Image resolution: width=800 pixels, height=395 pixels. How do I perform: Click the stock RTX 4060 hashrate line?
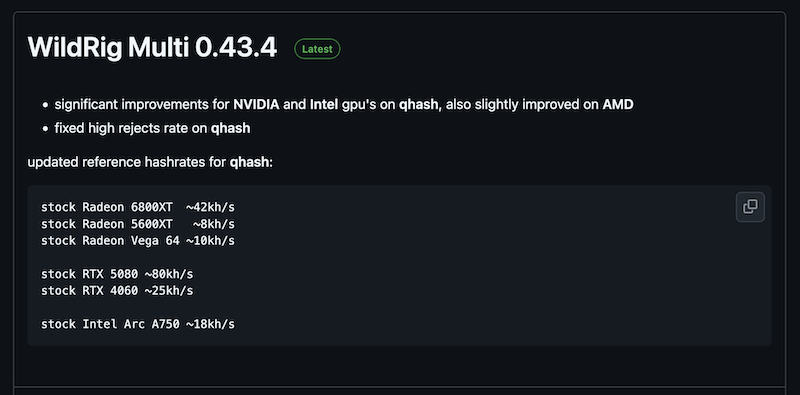[x=117, y=290]
